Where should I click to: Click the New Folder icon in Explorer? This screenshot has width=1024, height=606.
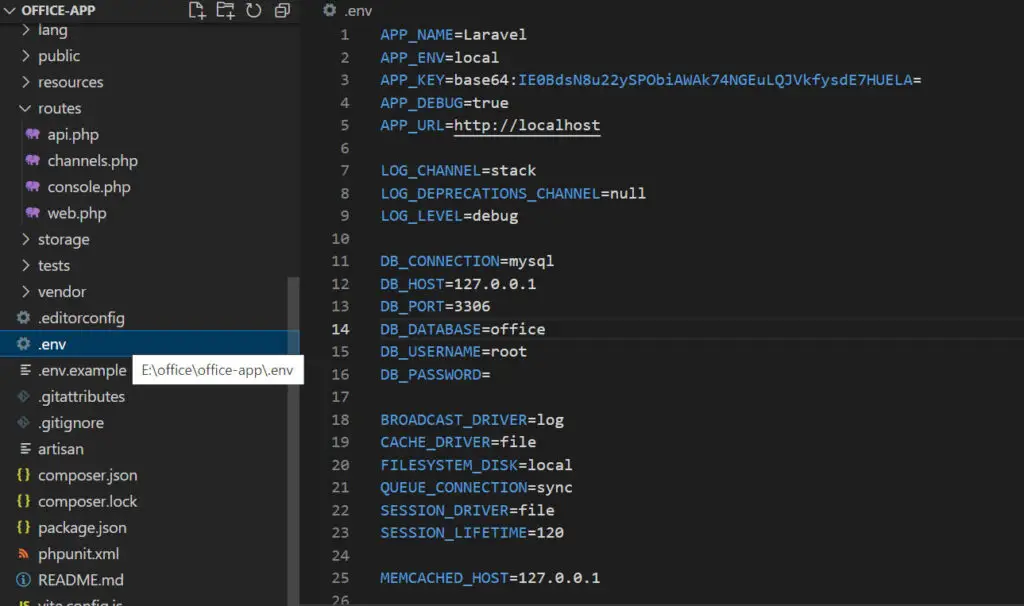(x=225, y=10)
